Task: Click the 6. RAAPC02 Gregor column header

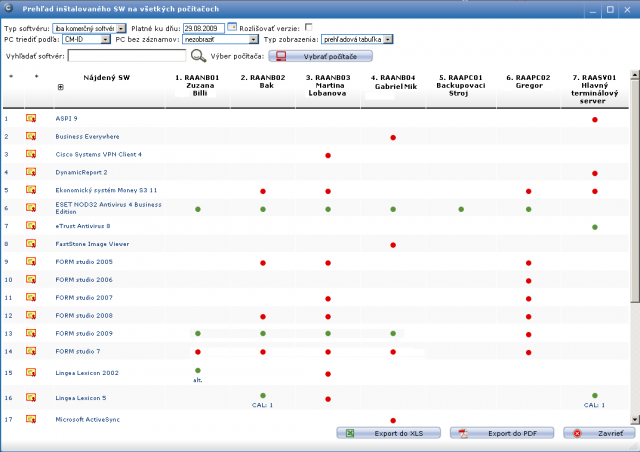Action: 529,81
